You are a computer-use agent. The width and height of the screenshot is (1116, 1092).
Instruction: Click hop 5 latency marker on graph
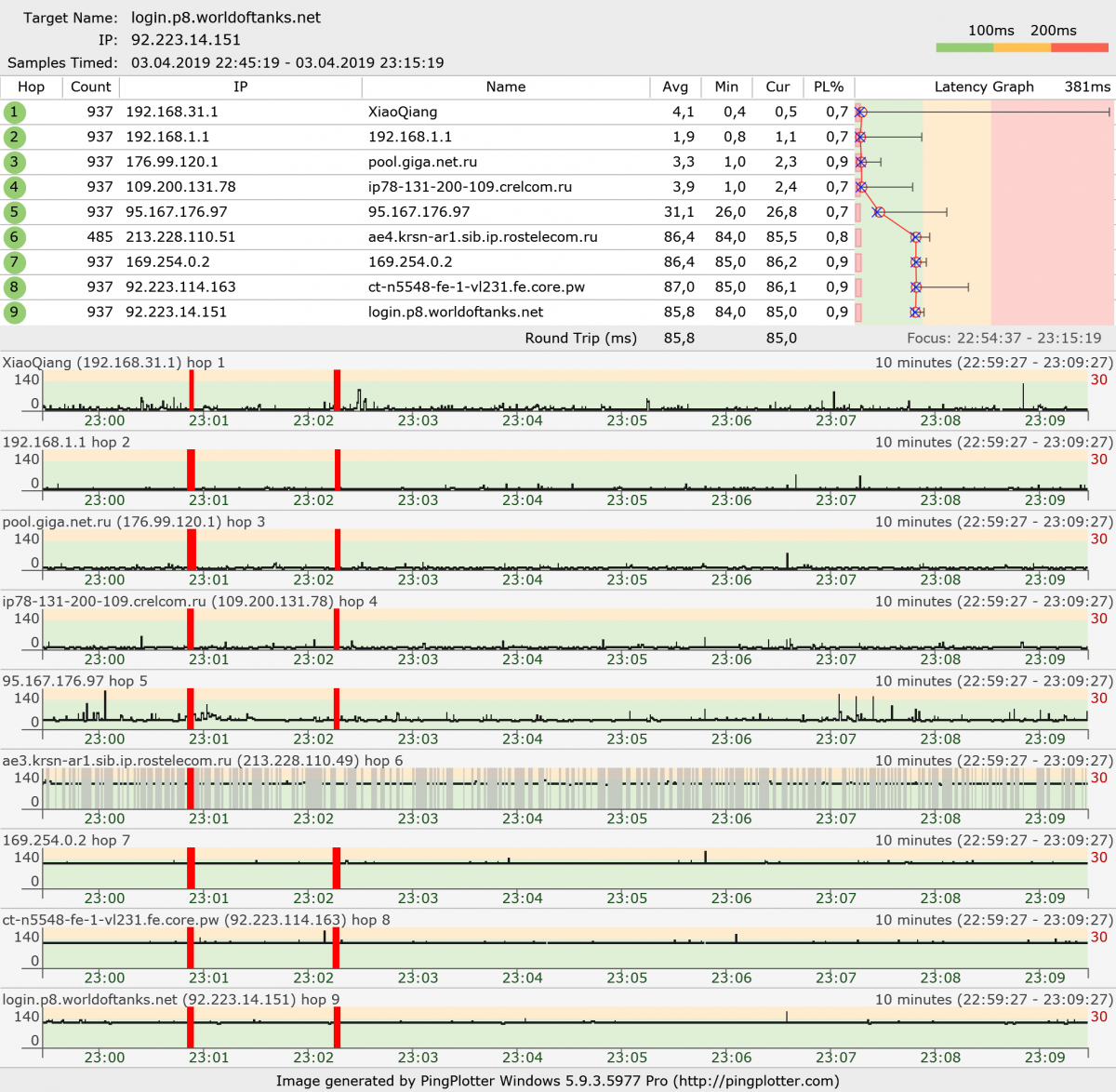[878, 212]
